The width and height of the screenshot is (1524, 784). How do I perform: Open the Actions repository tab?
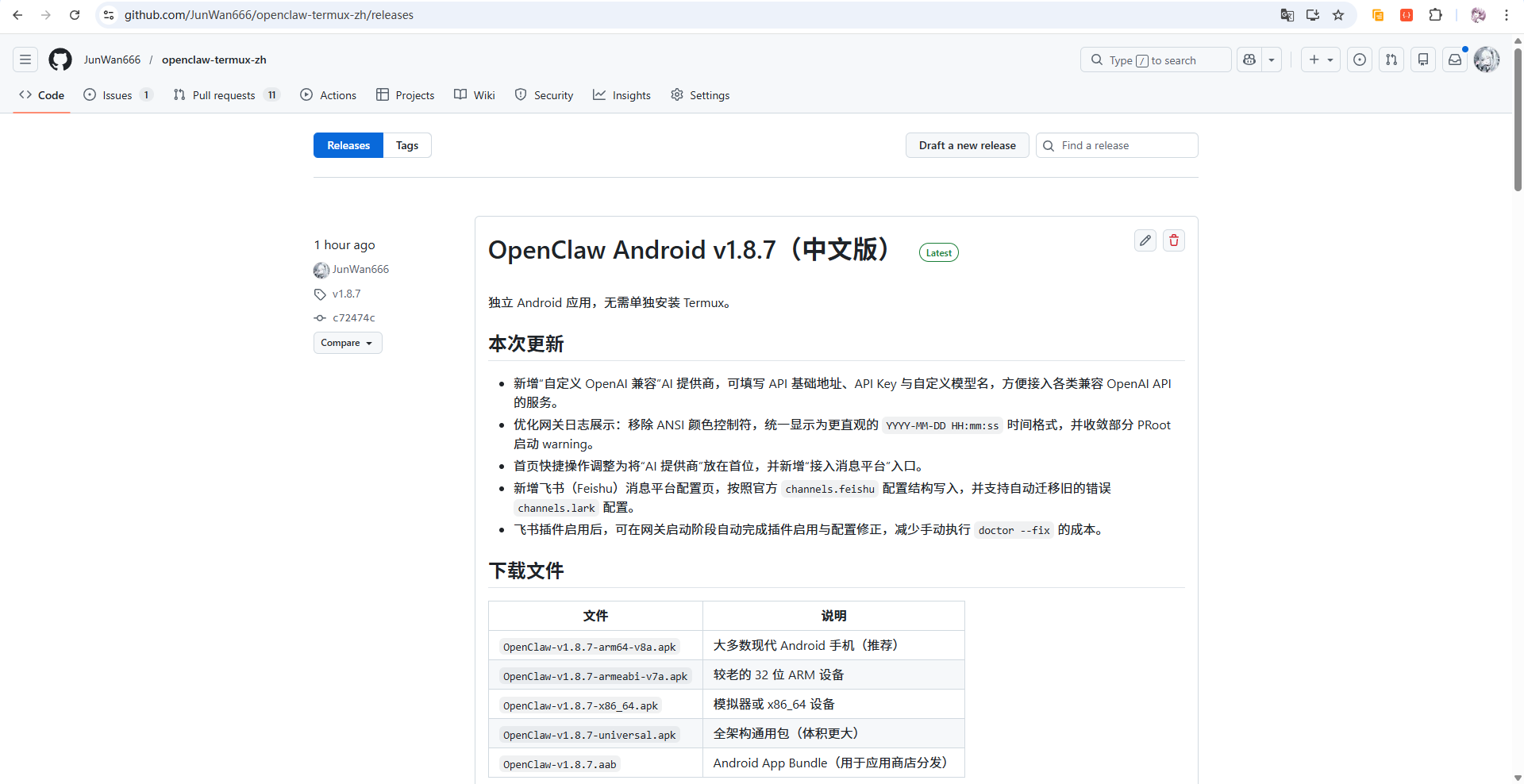[329, 95]
